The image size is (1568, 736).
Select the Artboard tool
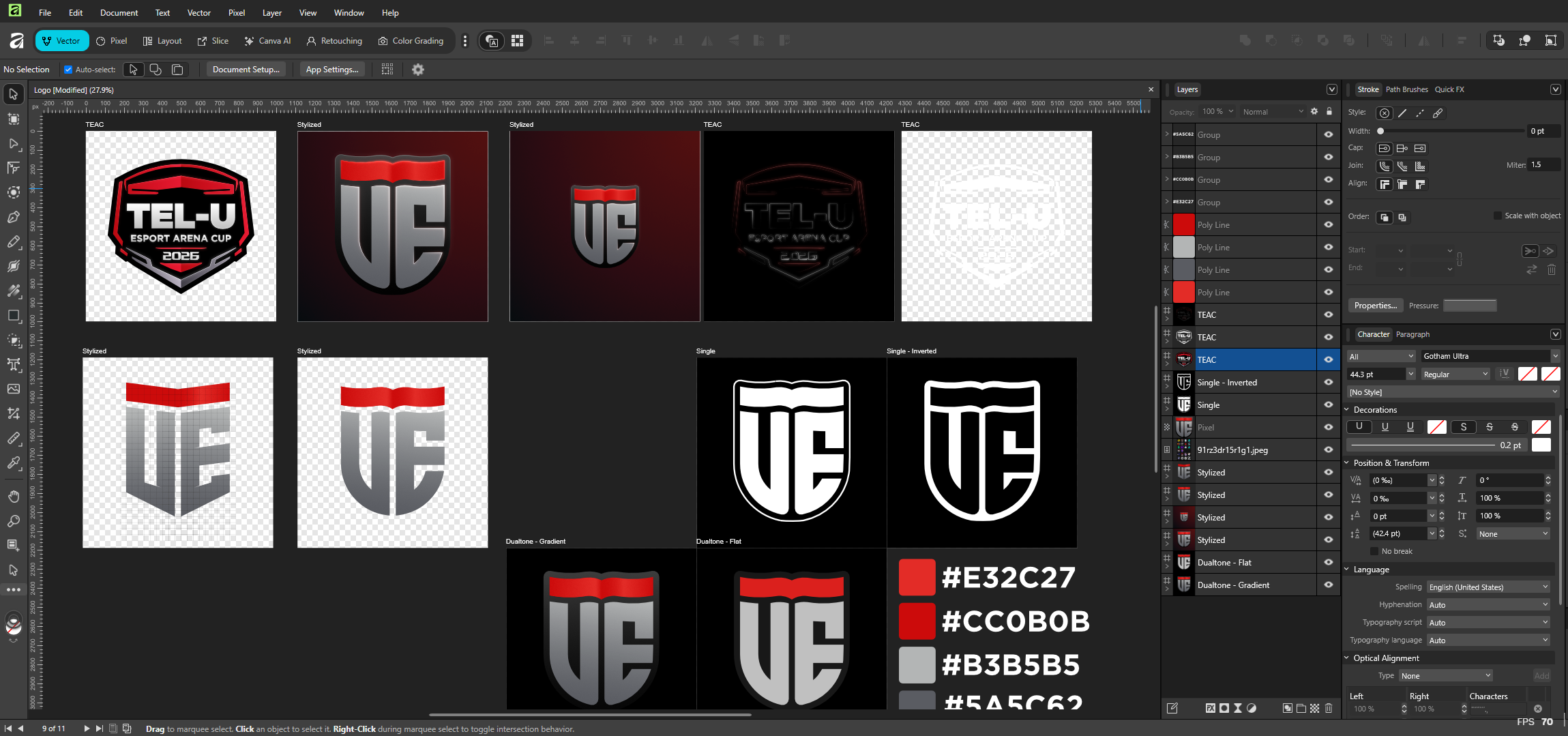click(14, 119)
